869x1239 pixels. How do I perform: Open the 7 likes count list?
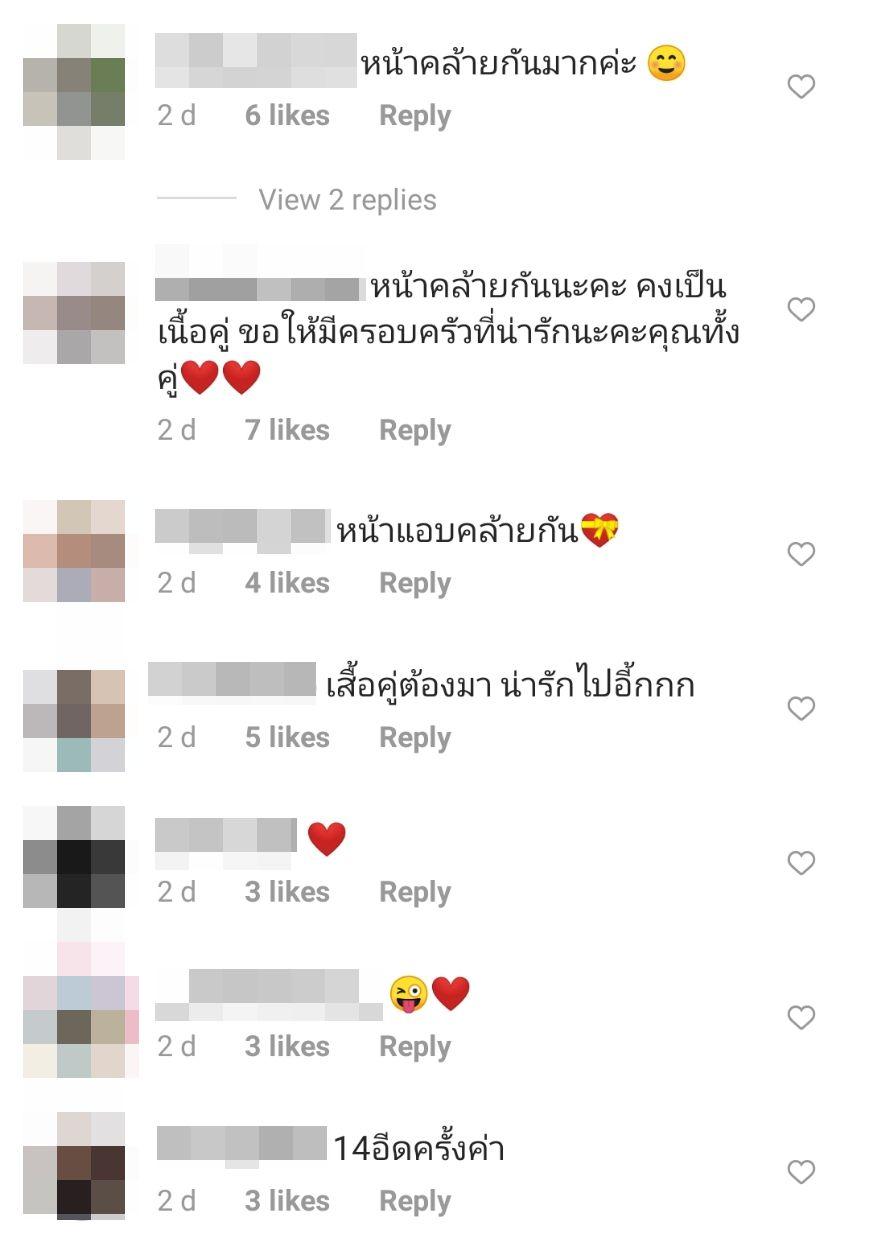tap(287, 430)
